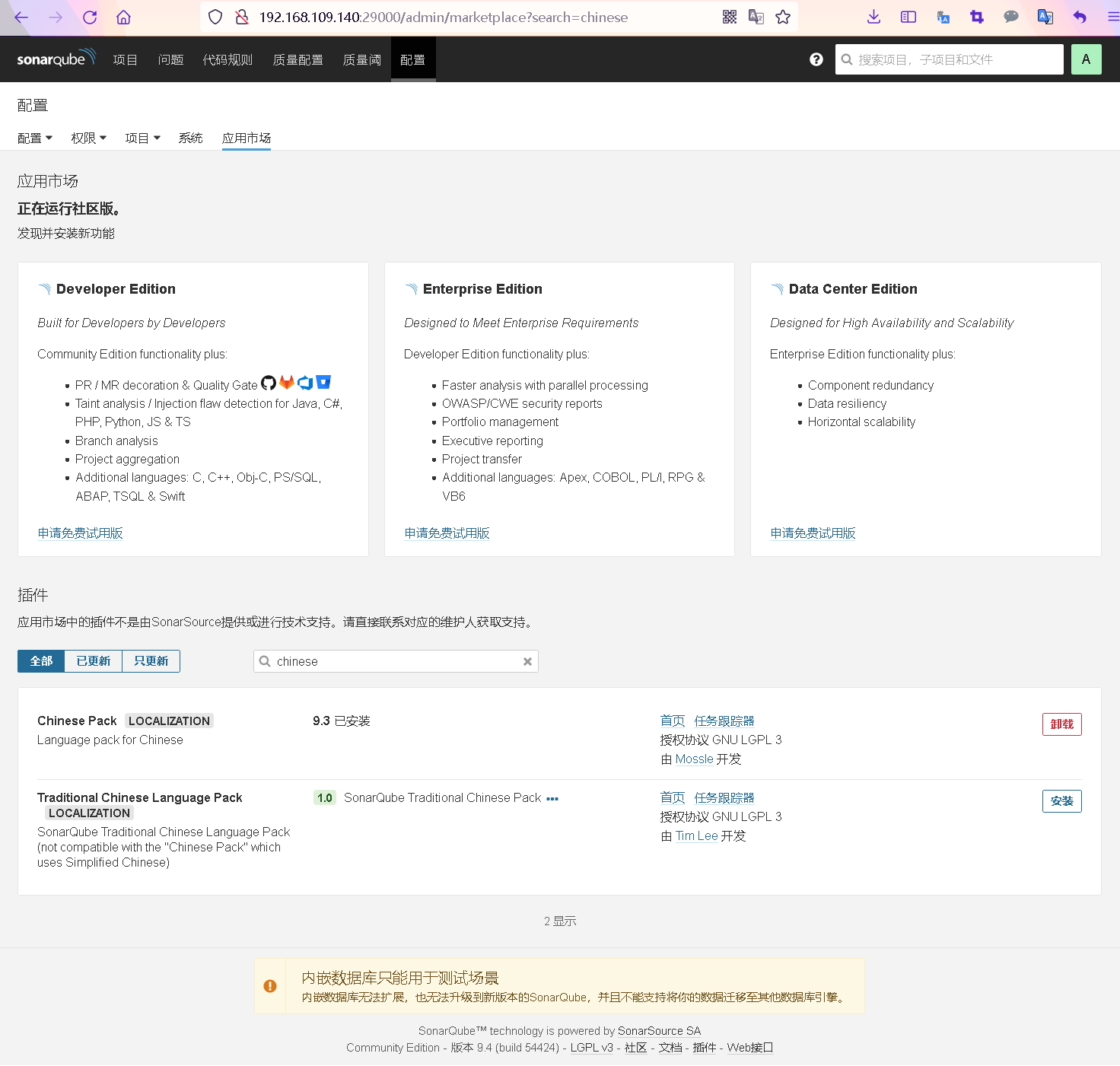Open 质量阈 in top navigation

point(362,59)
